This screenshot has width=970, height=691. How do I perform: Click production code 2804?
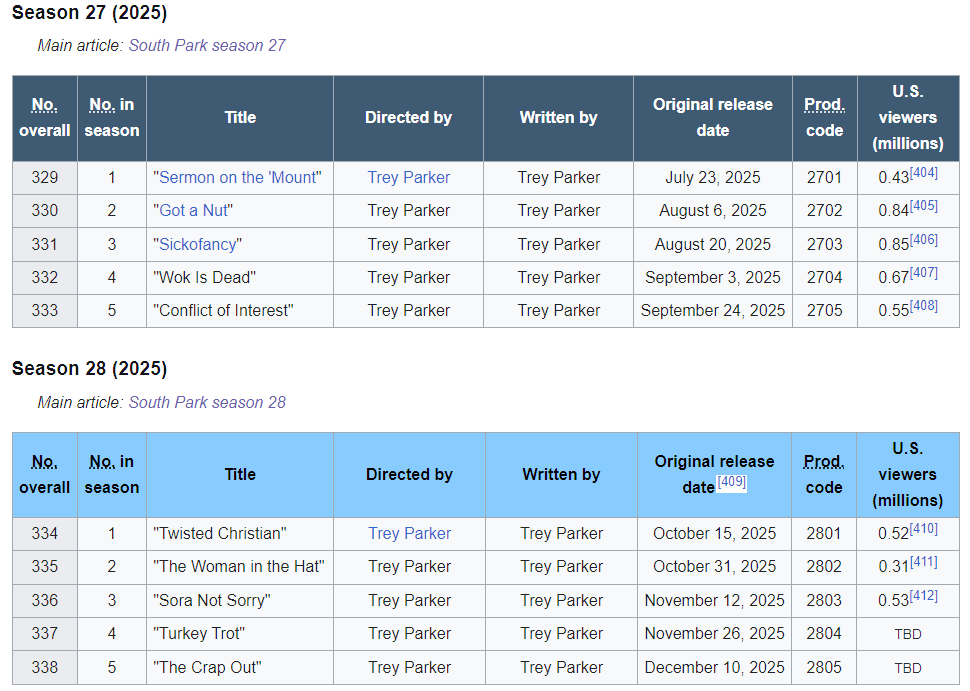(x=824, y=634)
